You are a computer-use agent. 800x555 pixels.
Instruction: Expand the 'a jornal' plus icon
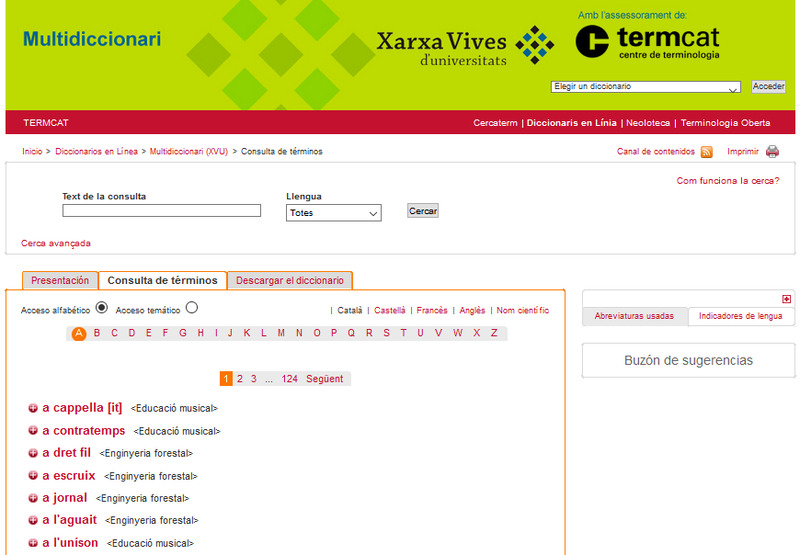(33, 498)
